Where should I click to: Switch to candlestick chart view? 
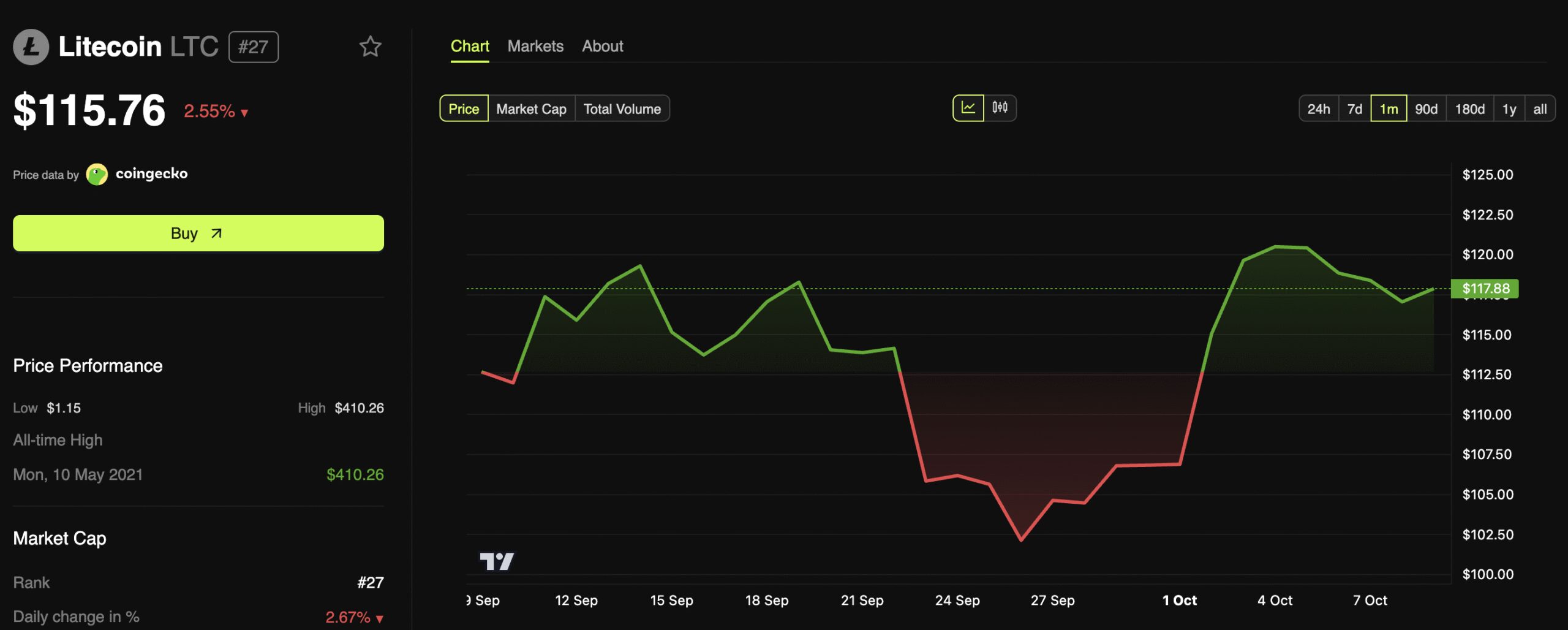(x=1000, y=108)
